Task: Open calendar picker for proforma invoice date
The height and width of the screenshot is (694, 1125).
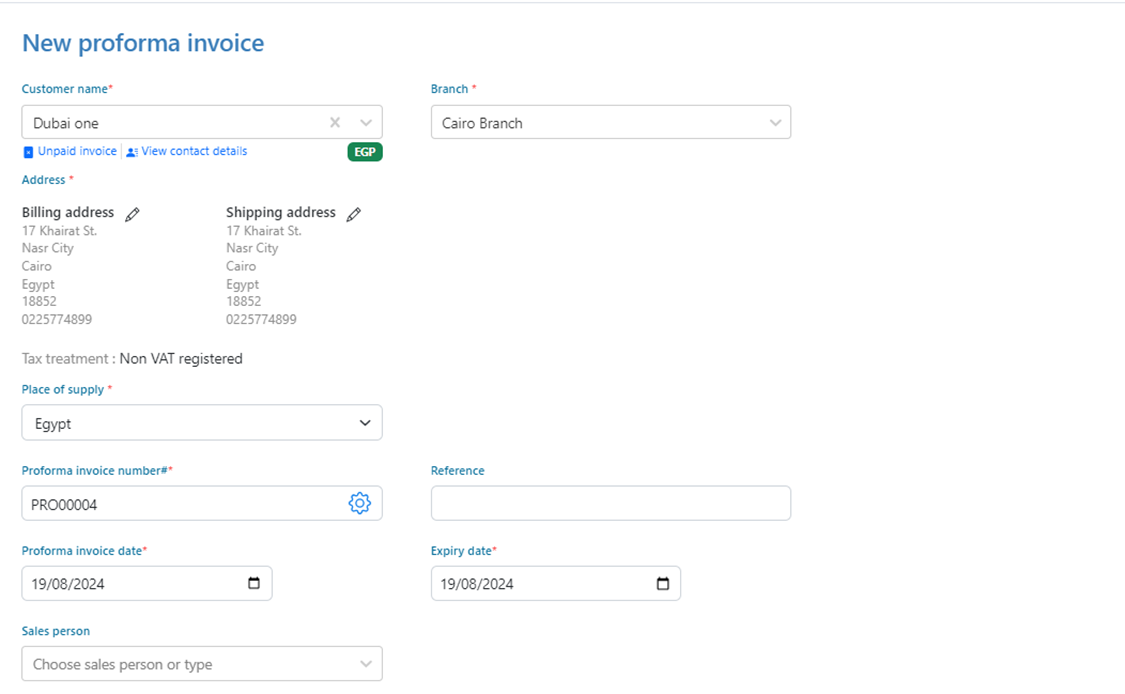Action: [254, 583]
